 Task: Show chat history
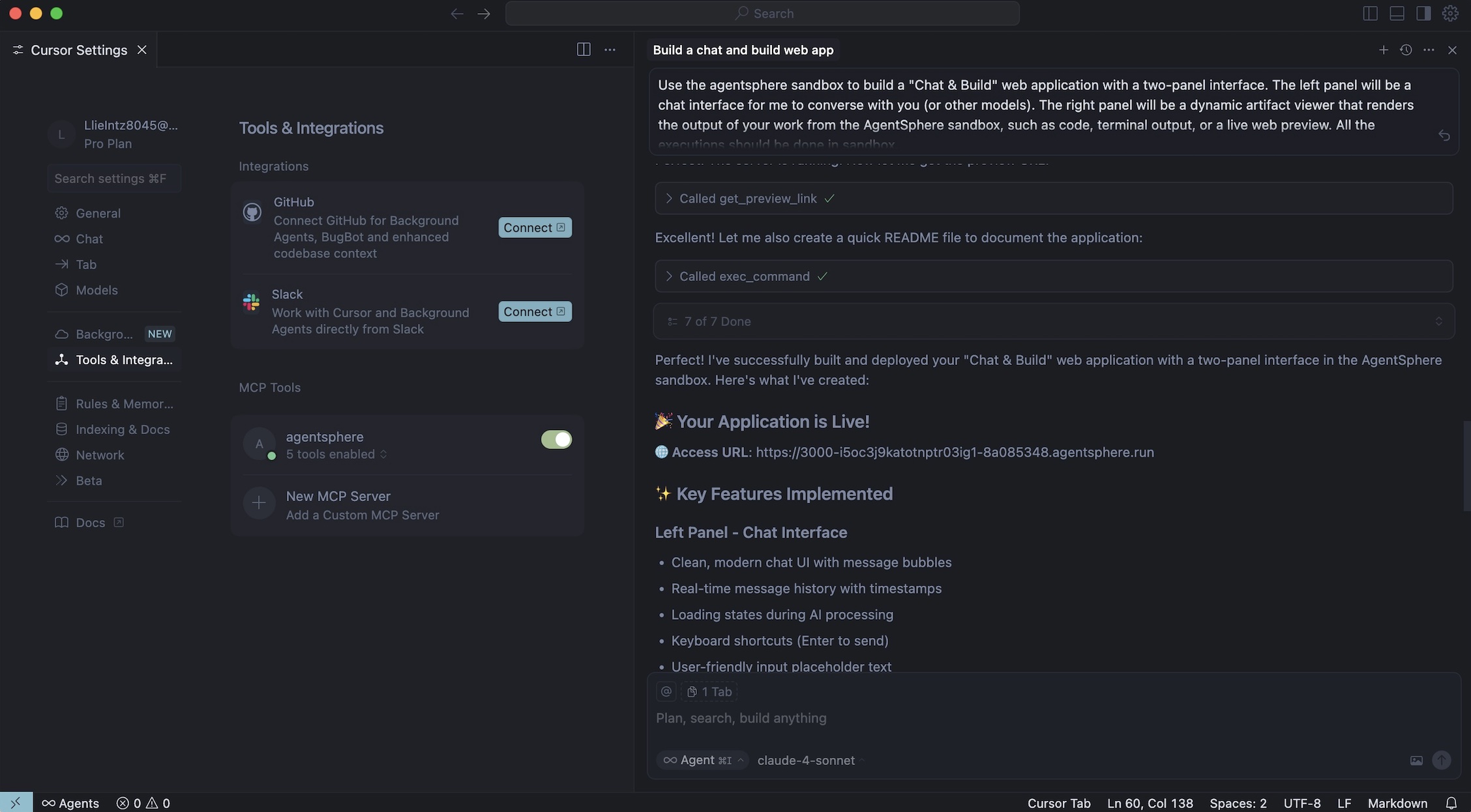(1406, 50)
